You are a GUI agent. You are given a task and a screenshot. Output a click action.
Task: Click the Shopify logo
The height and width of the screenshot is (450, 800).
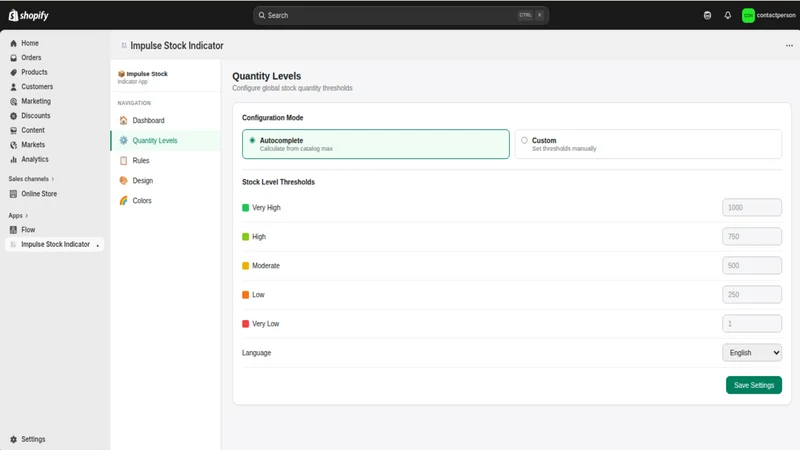pyautogui.click(x=29, y=15)
